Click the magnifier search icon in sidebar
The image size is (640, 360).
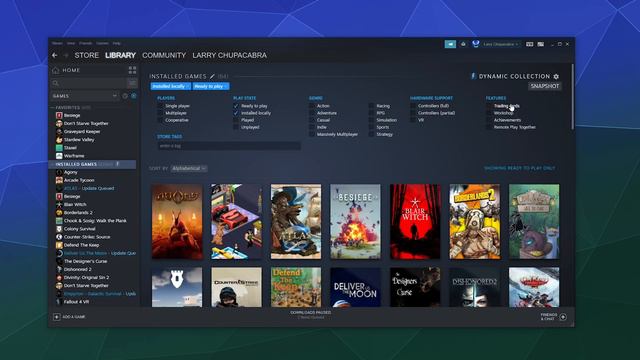tap(56, 83)
